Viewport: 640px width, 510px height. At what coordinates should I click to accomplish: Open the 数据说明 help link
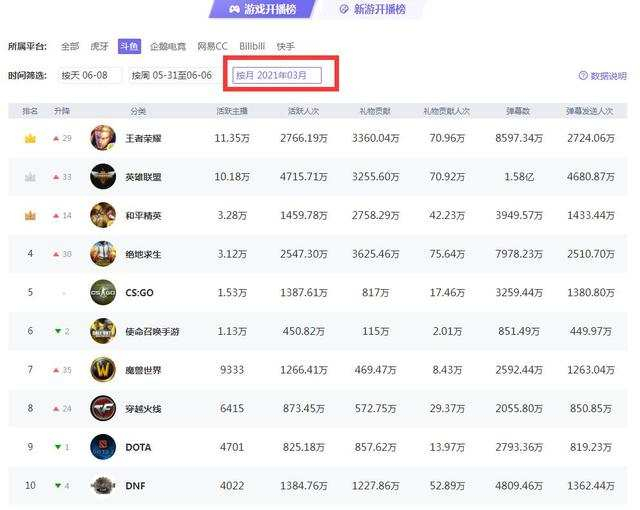(x=602, y=76)
